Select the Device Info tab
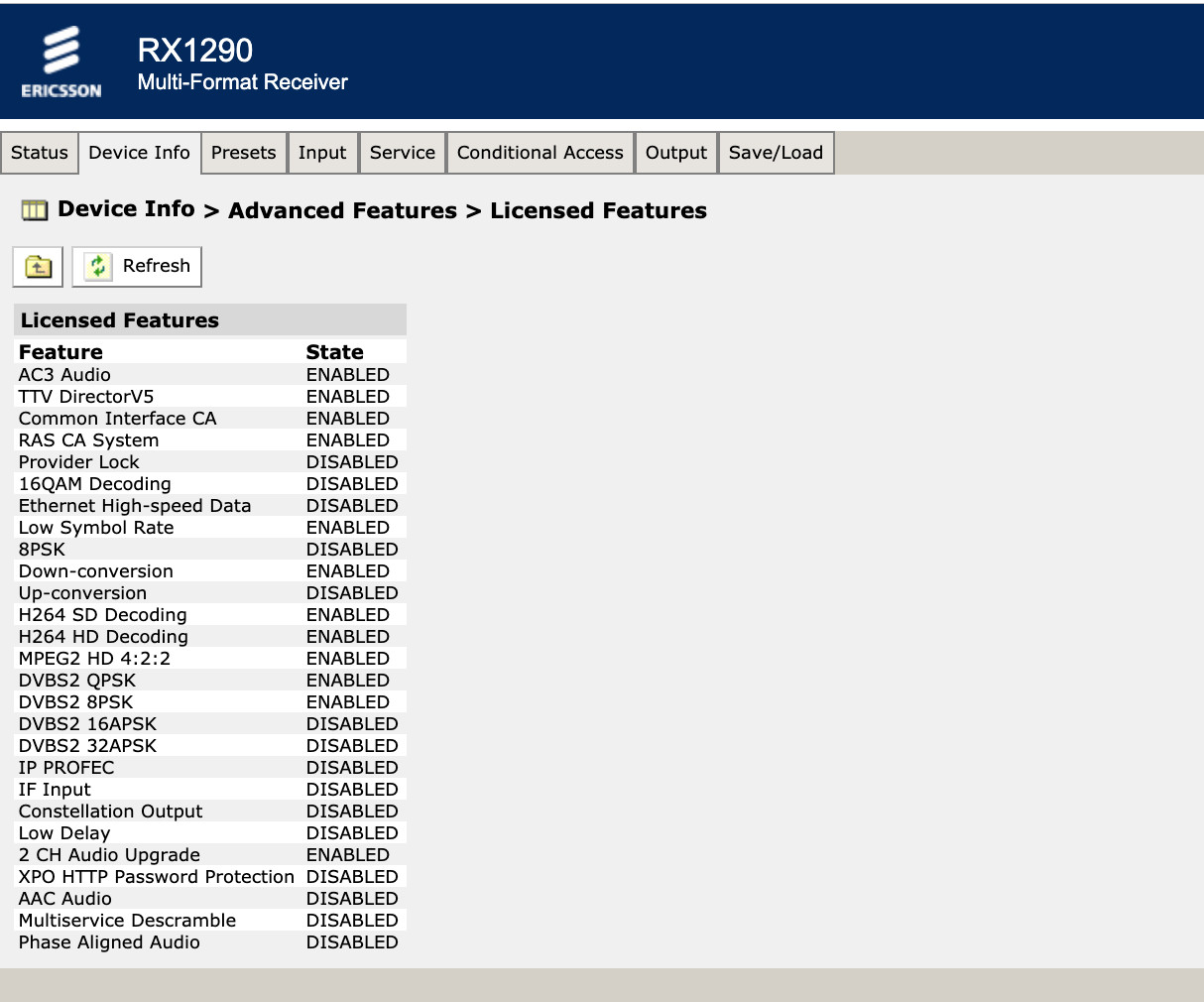 coord(139,153)
